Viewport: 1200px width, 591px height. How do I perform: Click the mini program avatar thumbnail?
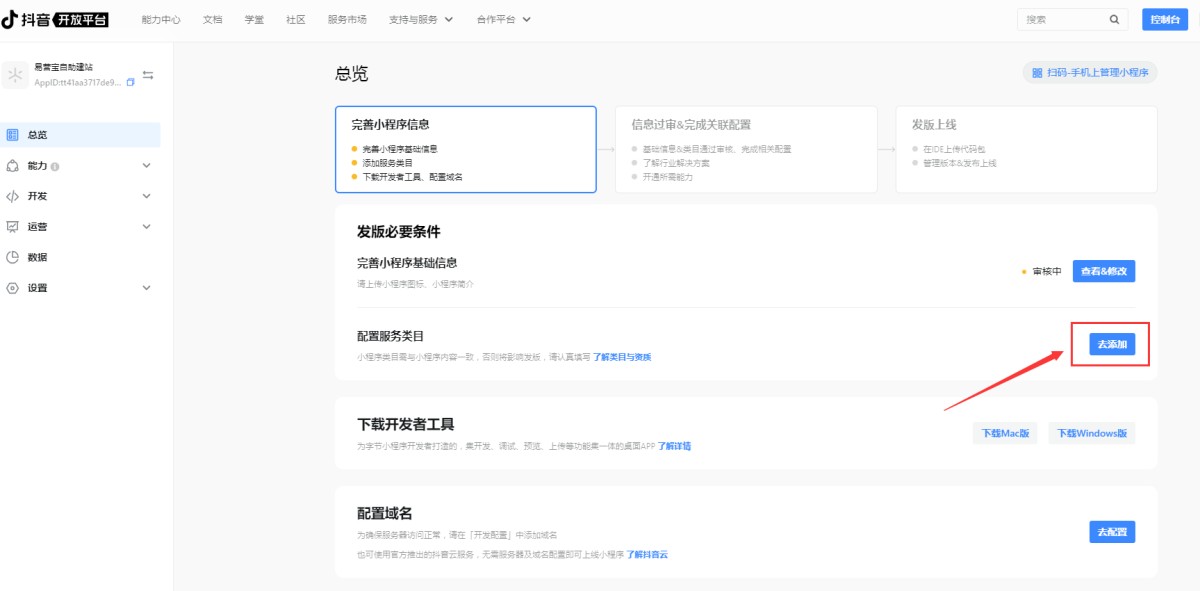16,75
